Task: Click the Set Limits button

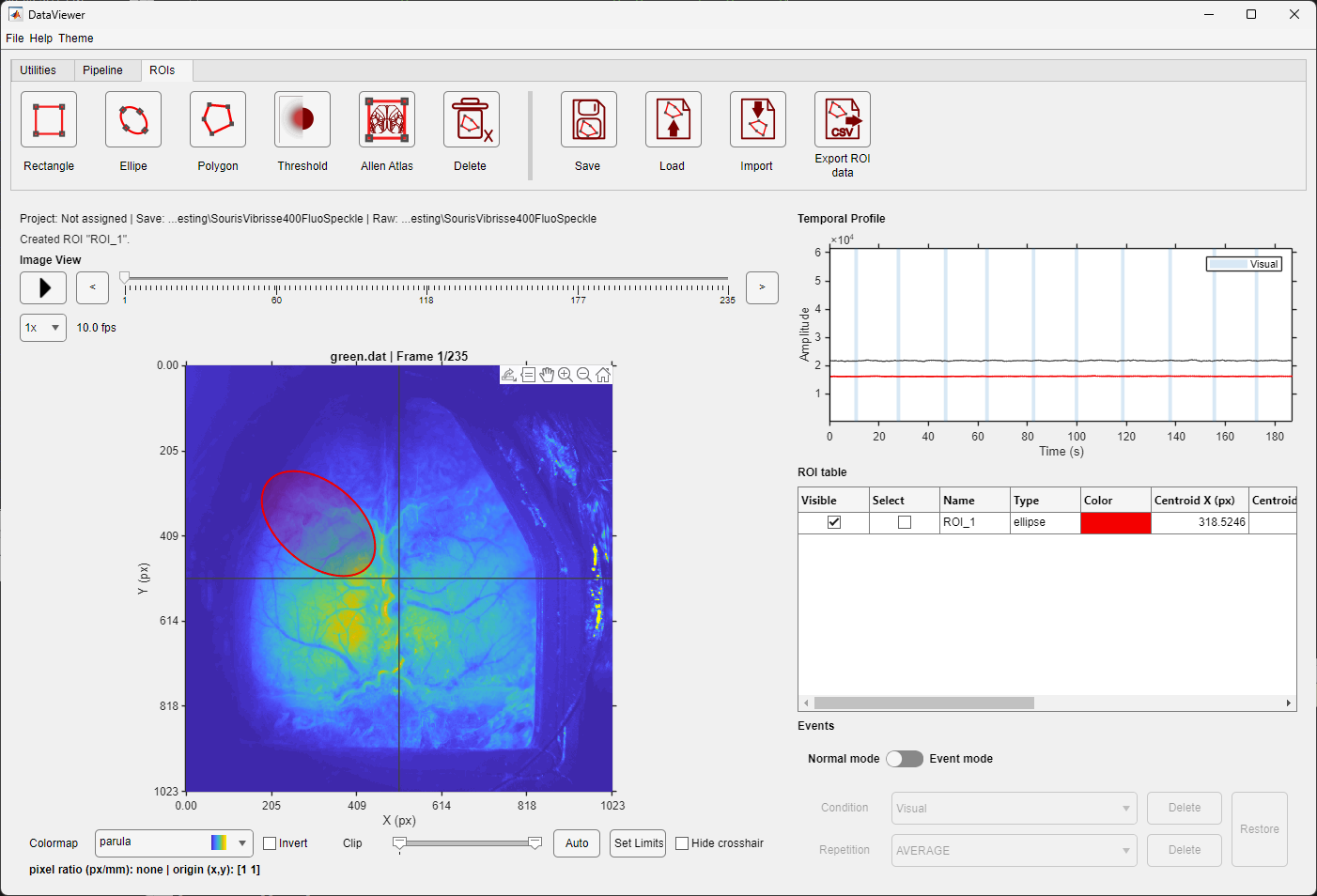Action: pyautogui.click(x=639, y=843)
